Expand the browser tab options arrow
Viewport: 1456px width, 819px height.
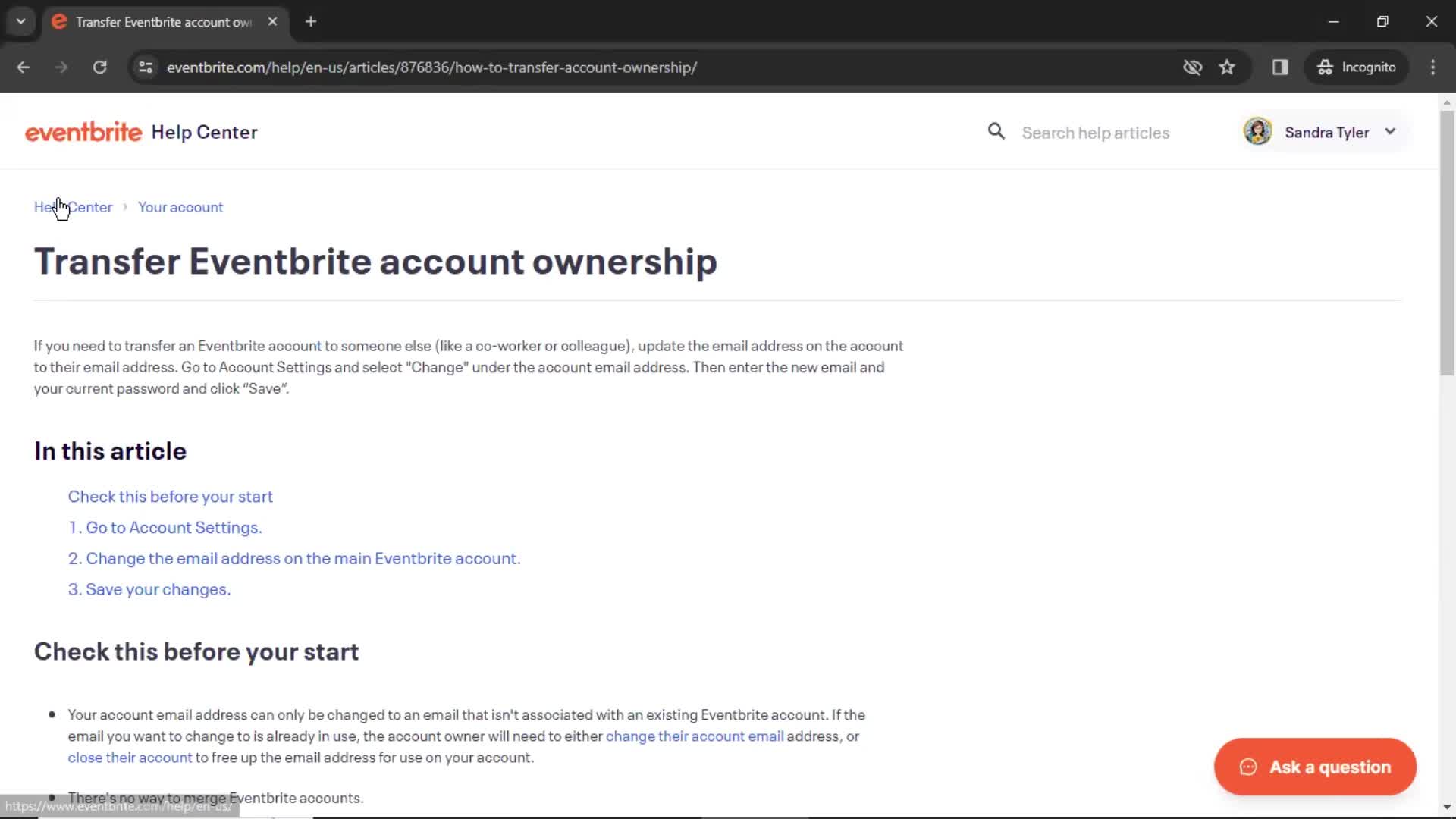click(21, 21)
